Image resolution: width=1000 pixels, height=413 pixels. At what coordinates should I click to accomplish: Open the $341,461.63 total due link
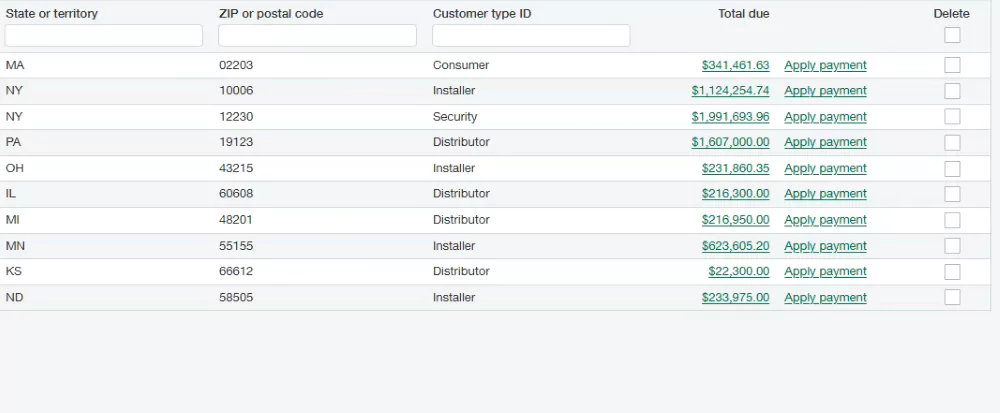(x=735, y=65)
